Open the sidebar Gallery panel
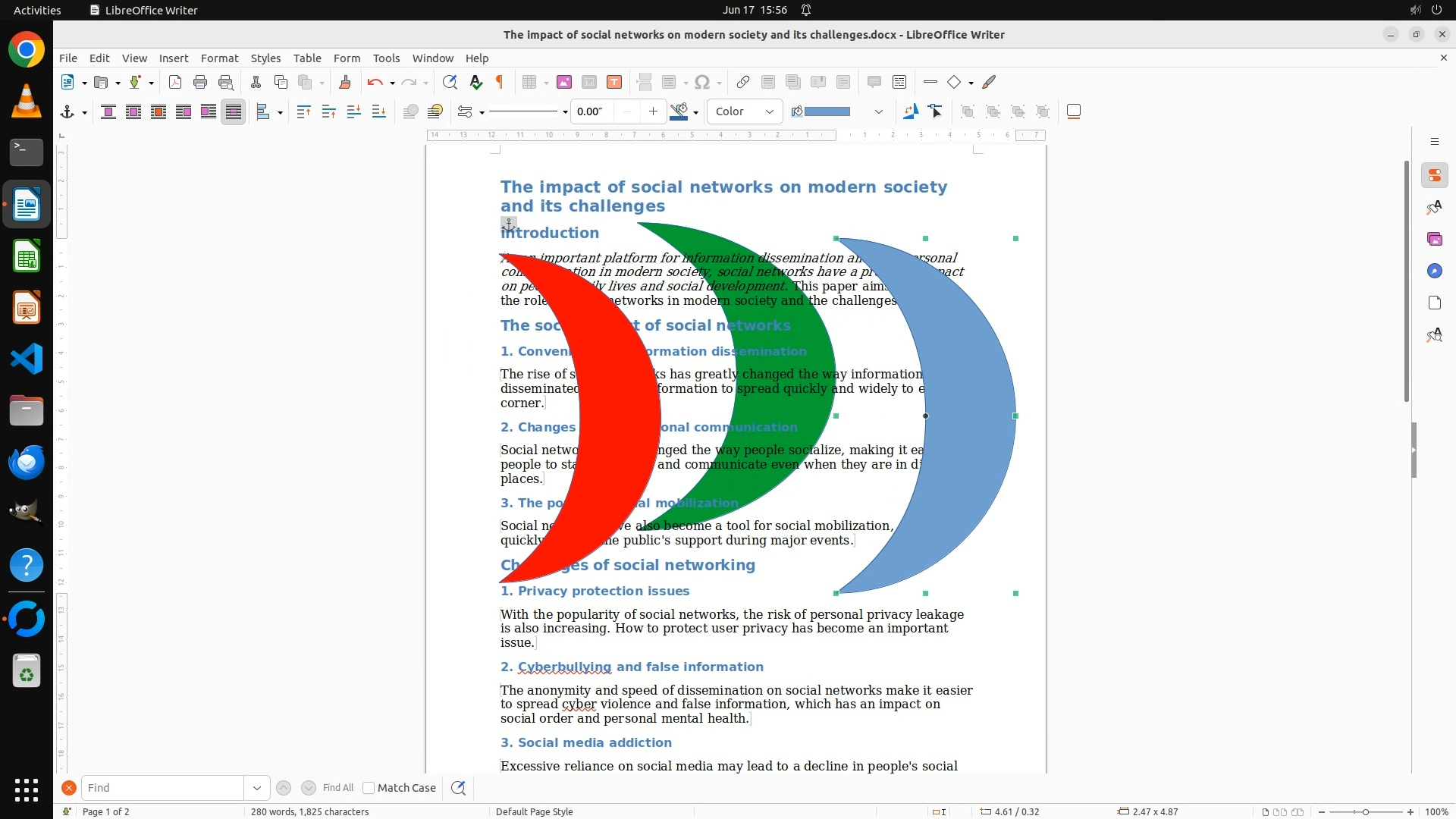Image resolution: width=1456 pixels, height=819 pixels. [1434, 240]
